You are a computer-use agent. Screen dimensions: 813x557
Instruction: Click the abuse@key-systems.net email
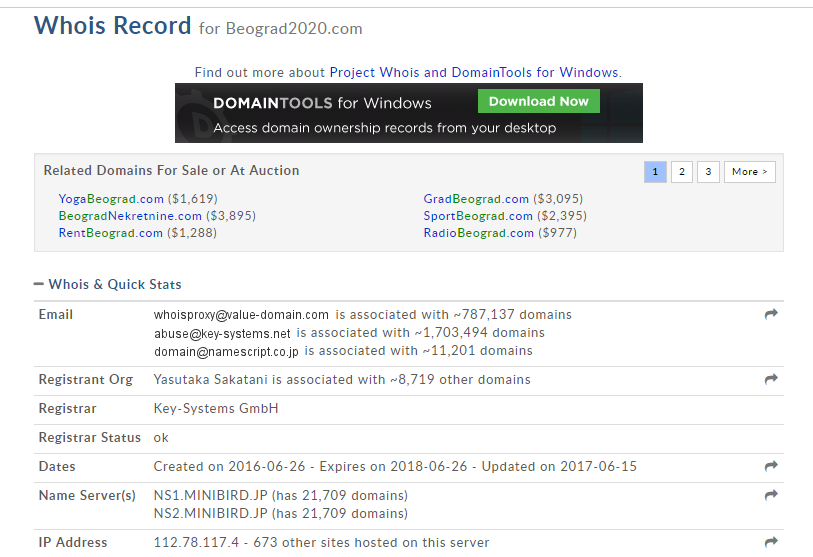click(x=222, y=333)
